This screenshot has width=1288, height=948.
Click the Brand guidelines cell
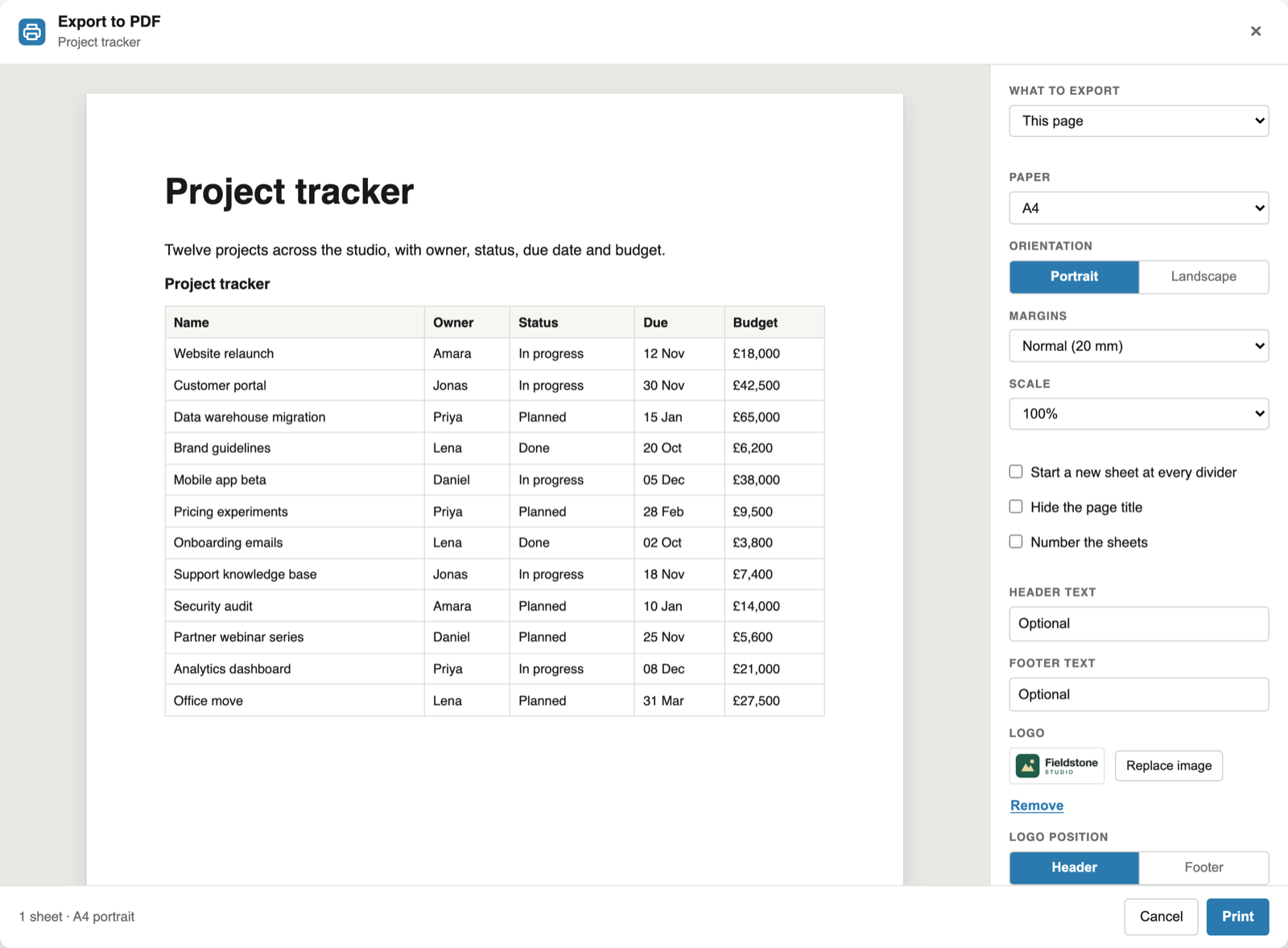click(x=295, y=448)
